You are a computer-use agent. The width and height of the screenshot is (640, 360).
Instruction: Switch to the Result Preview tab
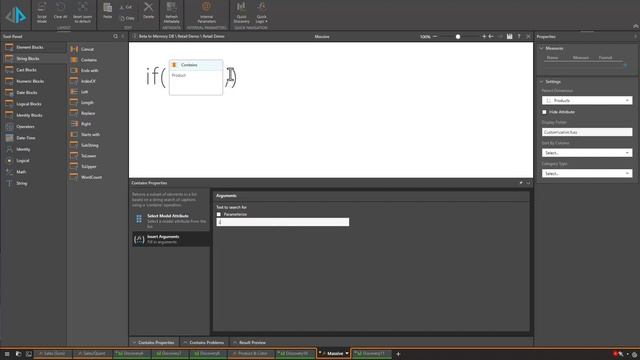point(249,342)
